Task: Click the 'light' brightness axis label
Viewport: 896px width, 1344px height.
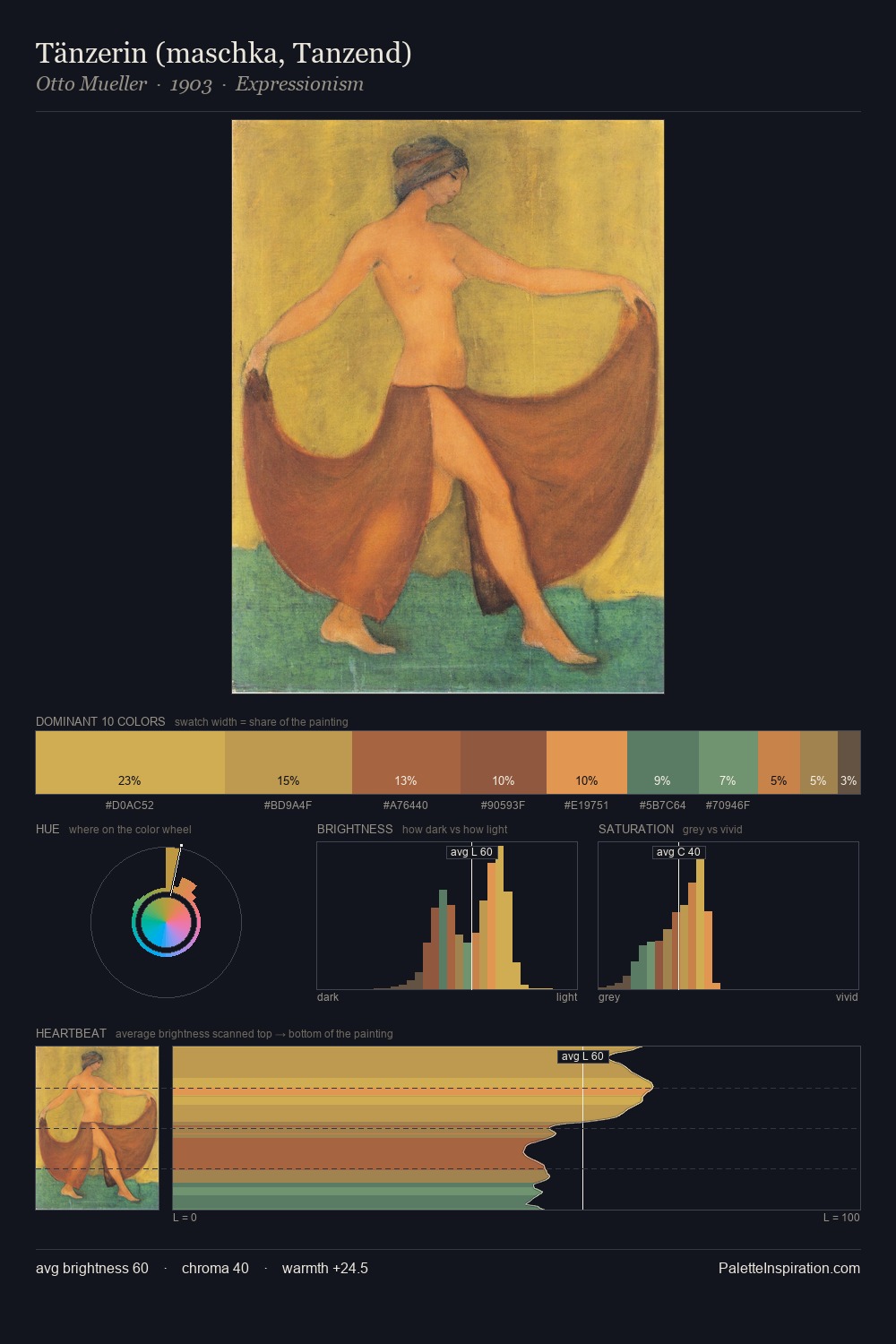Action: click(567, 997)
